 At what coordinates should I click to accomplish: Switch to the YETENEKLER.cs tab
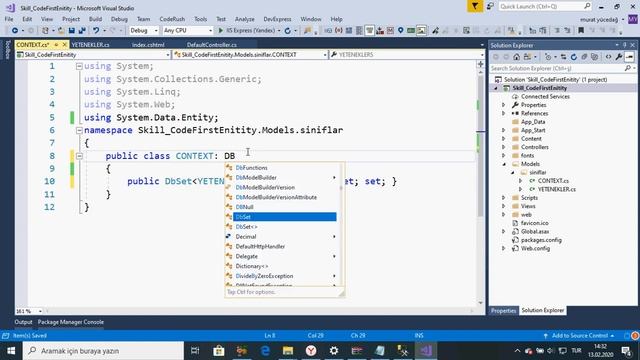[x=91, y=45]
